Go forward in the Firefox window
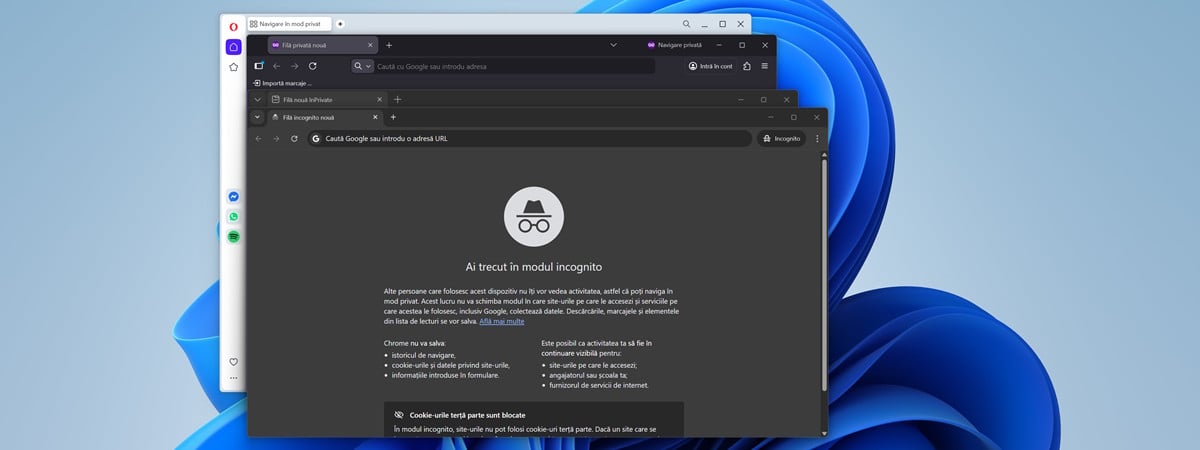1200x450 pixels. 295,66
